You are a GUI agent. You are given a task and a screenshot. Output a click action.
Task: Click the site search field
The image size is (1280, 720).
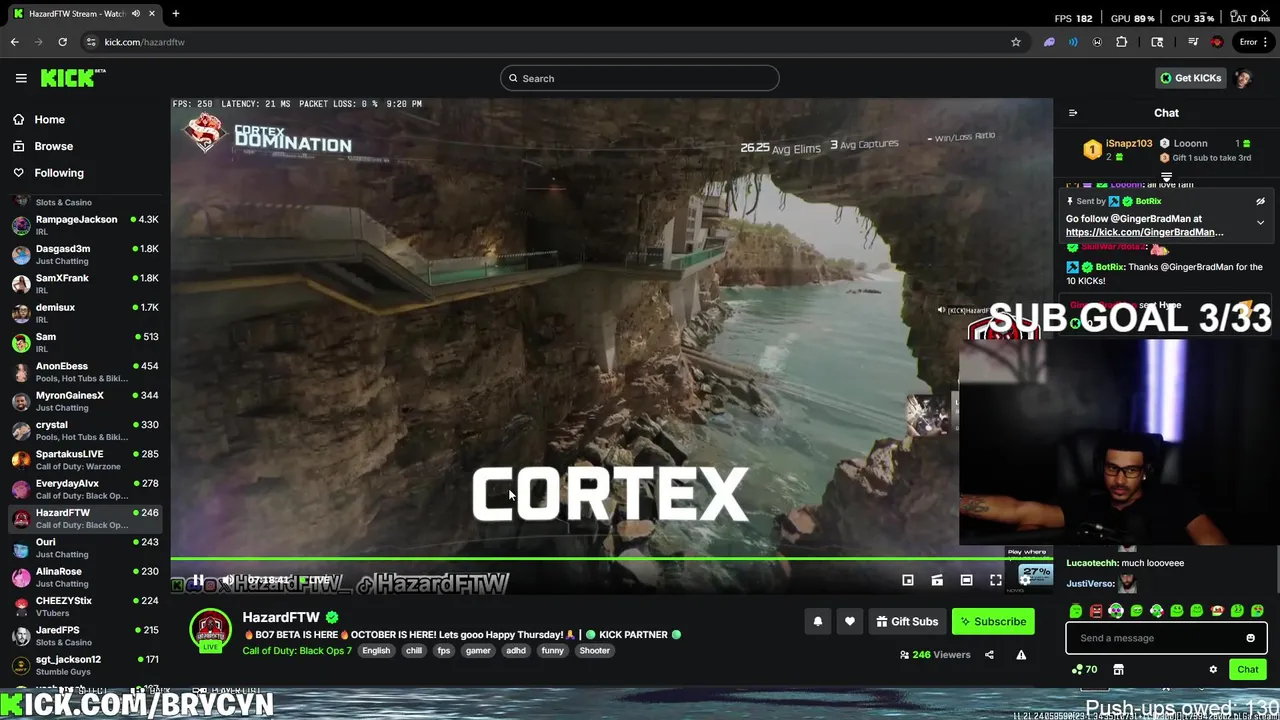click(x=640, y=78)
